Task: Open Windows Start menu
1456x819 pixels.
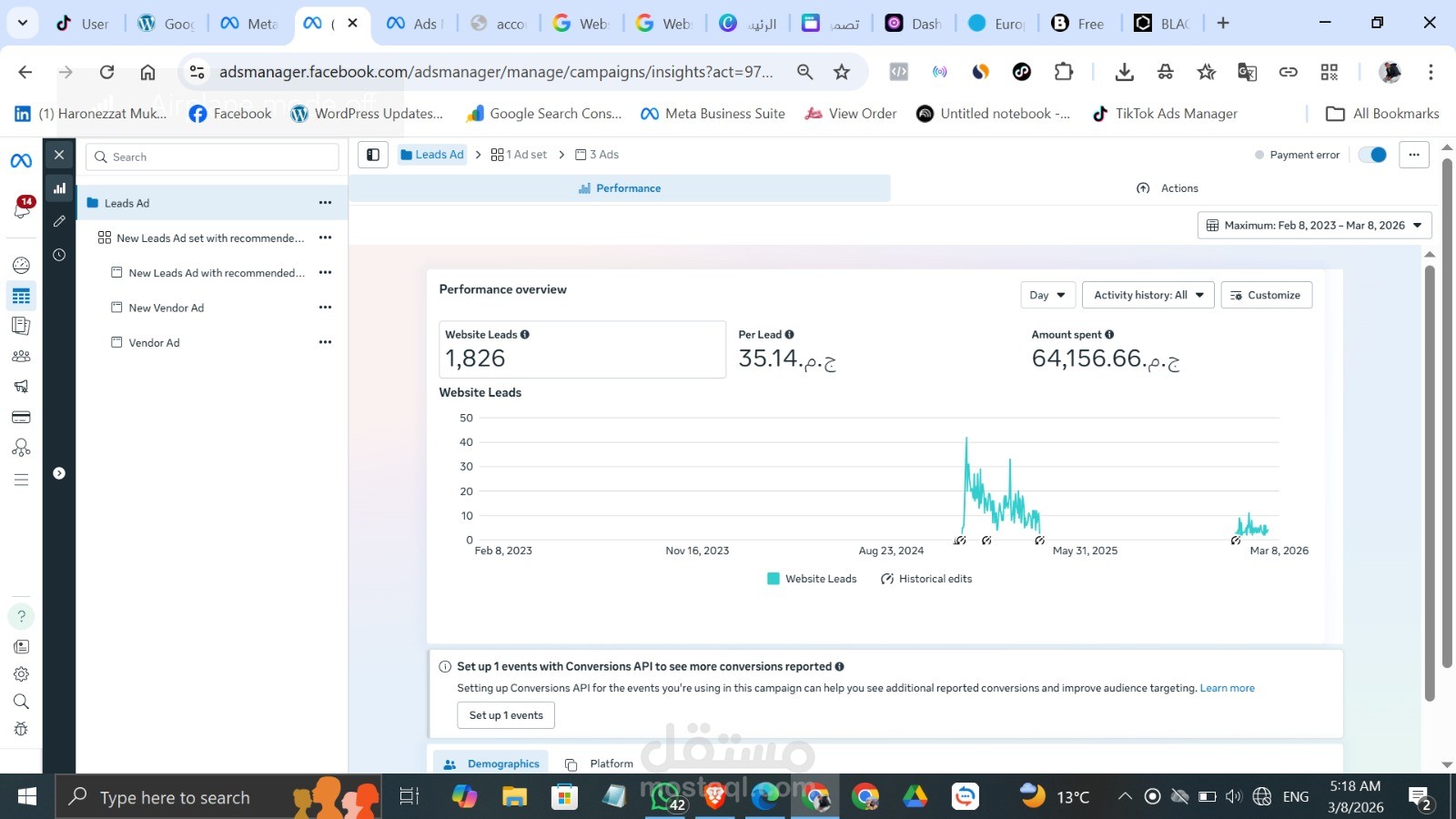Action: pos(27,797)
